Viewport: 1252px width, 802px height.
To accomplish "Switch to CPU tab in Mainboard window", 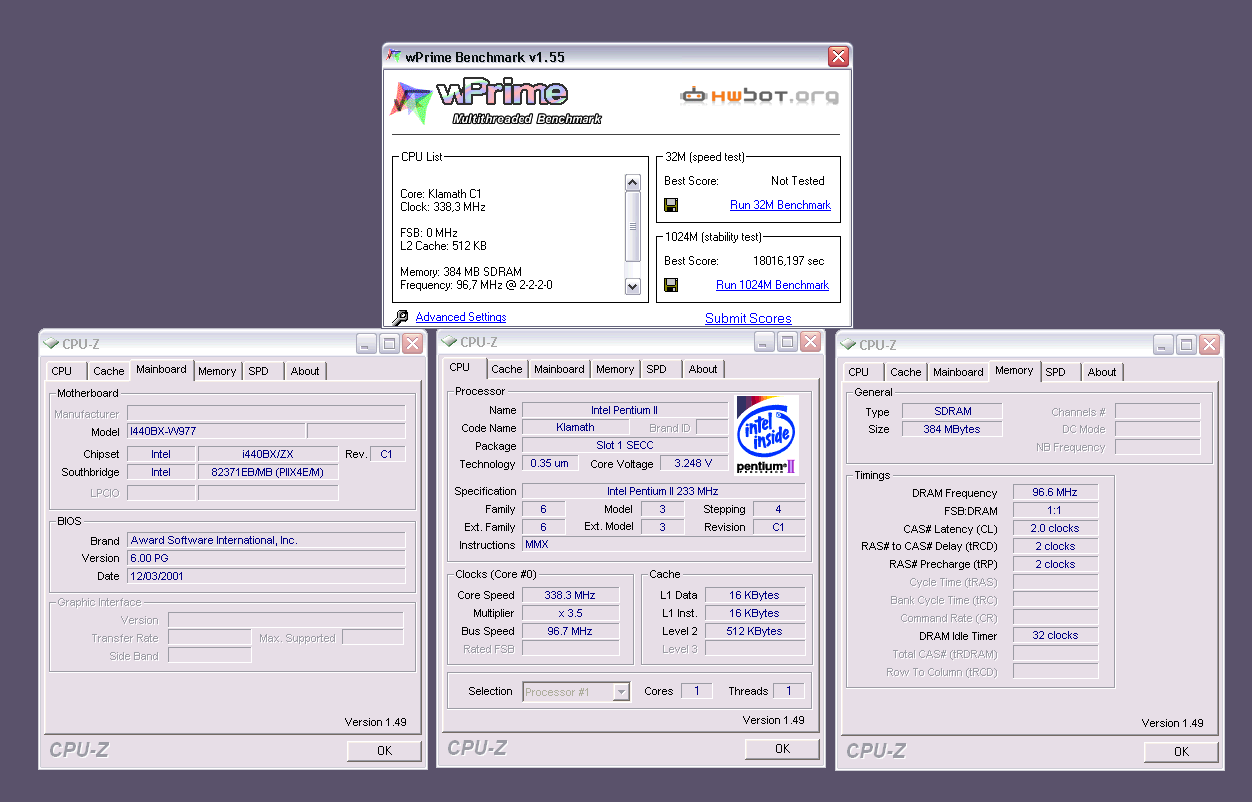I will [62, 371].
